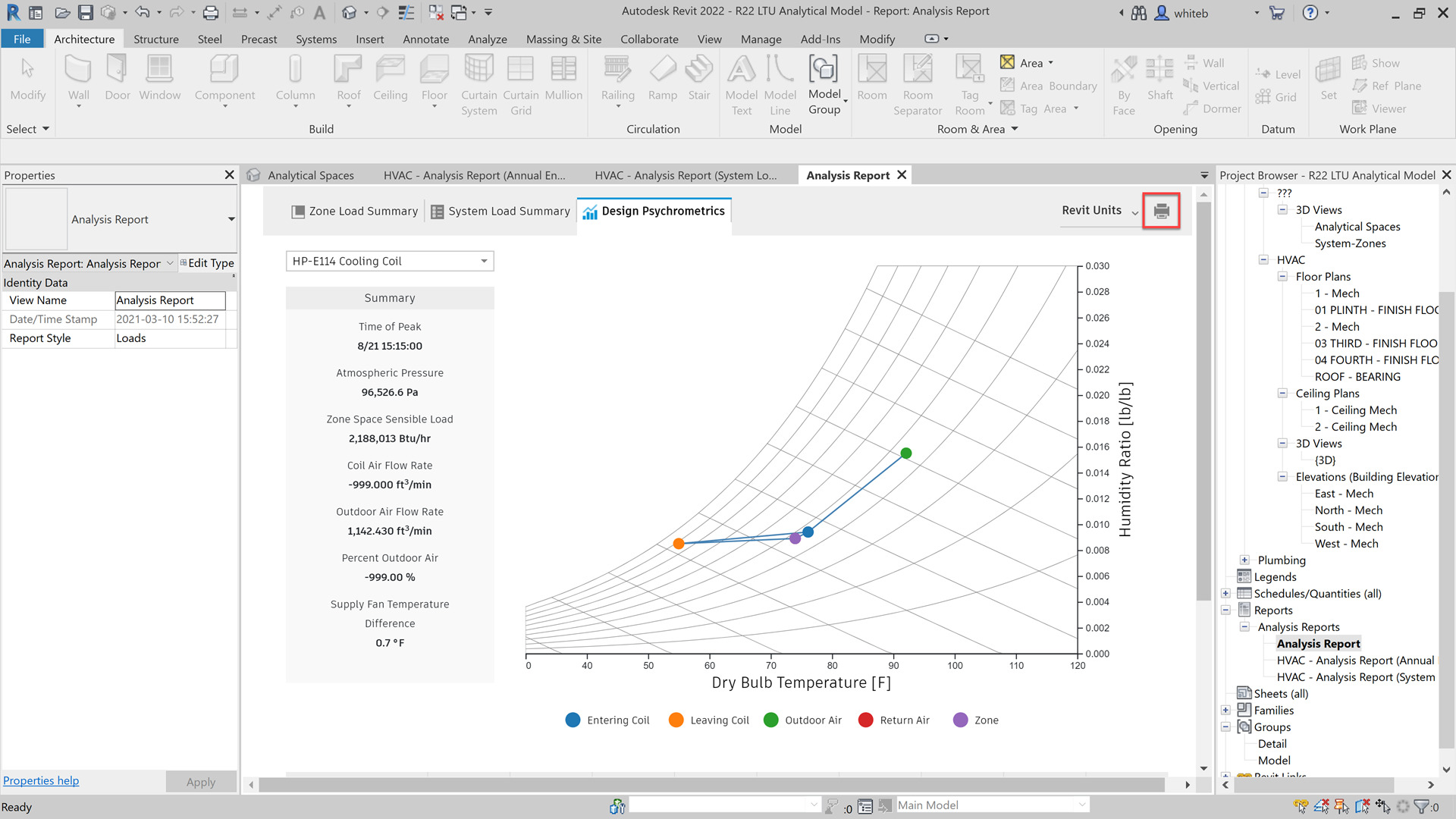Image resolution: width=1456 pixels, height=819 pixels.
Task: Select North - Mech elevation in browser
Action: coord(1348,510)
